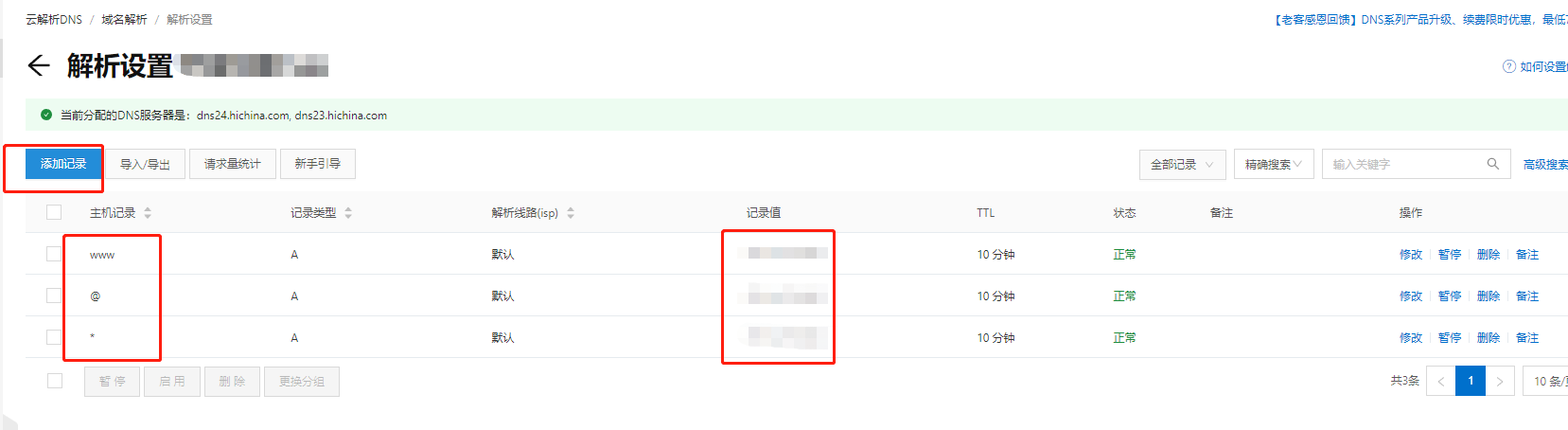This screenshot has height=430, width=1568.
Task: Tick the select-all checkbox in table header
Action: click(x=54, y=212)
